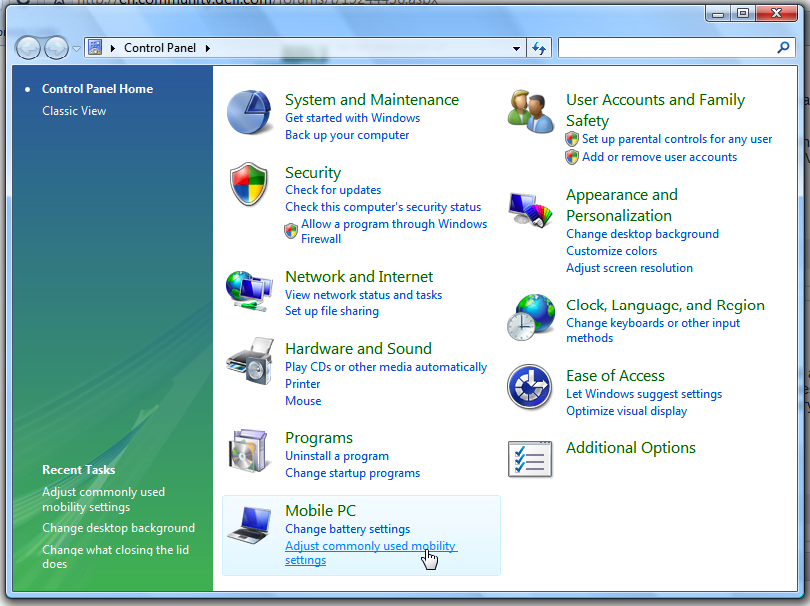The height and width of the screenshot is (606, 810).
Task: Click the search magnifier icon
Action: point(783,48)
